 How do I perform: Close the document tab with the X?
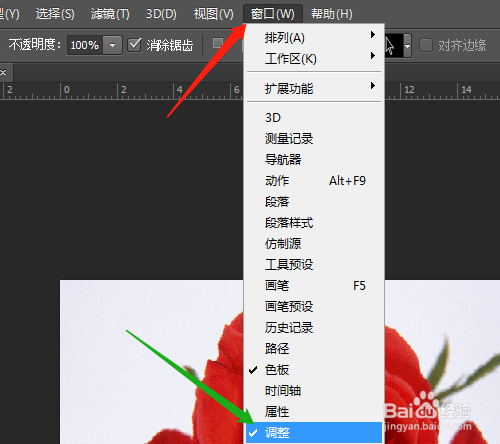pos(3,72)
